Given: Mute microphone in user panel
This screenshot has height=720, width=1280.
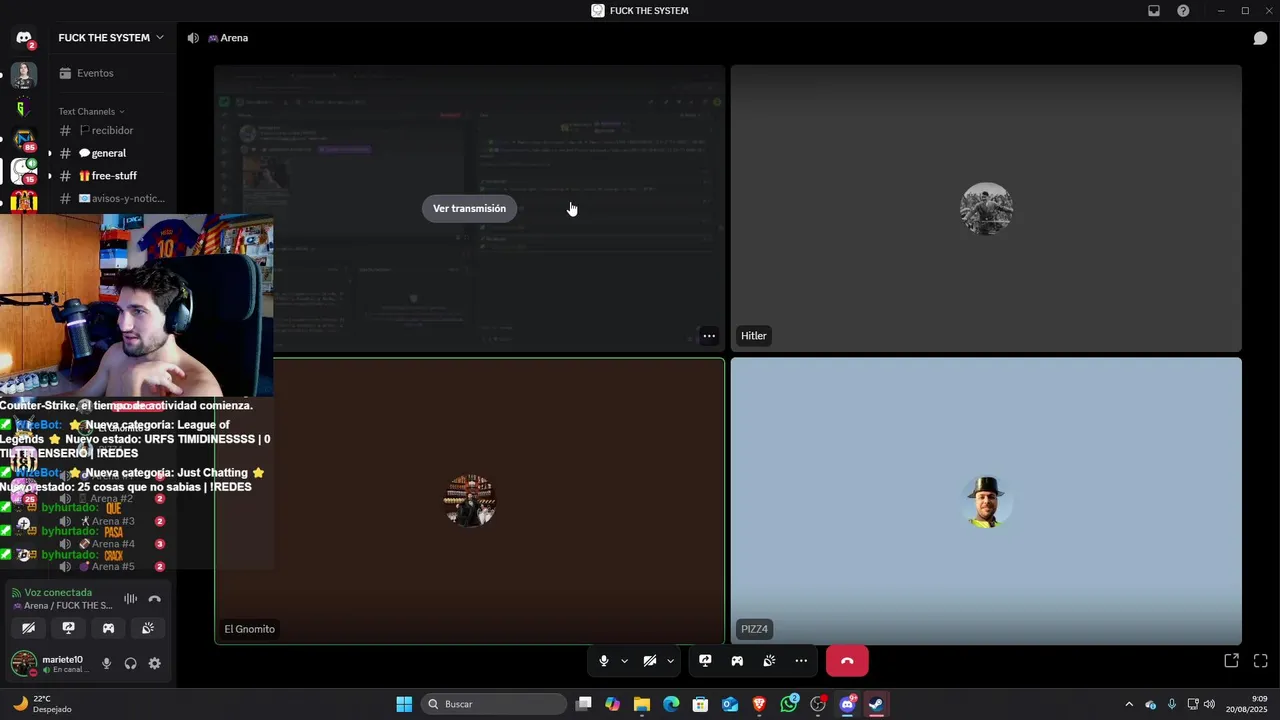Looking at the screenshot, I should click(x=106, y=663).
